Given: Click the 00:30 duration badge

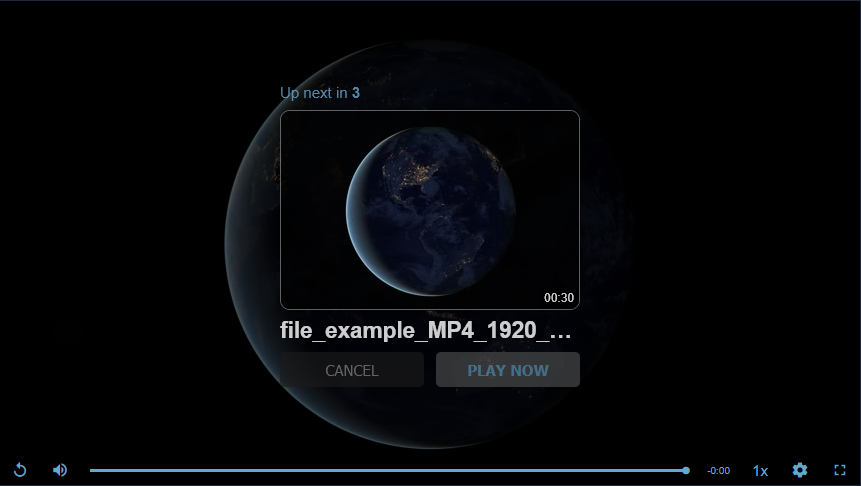Looking at the screenshot, I should pyautogui.click(x=559, y=298).
